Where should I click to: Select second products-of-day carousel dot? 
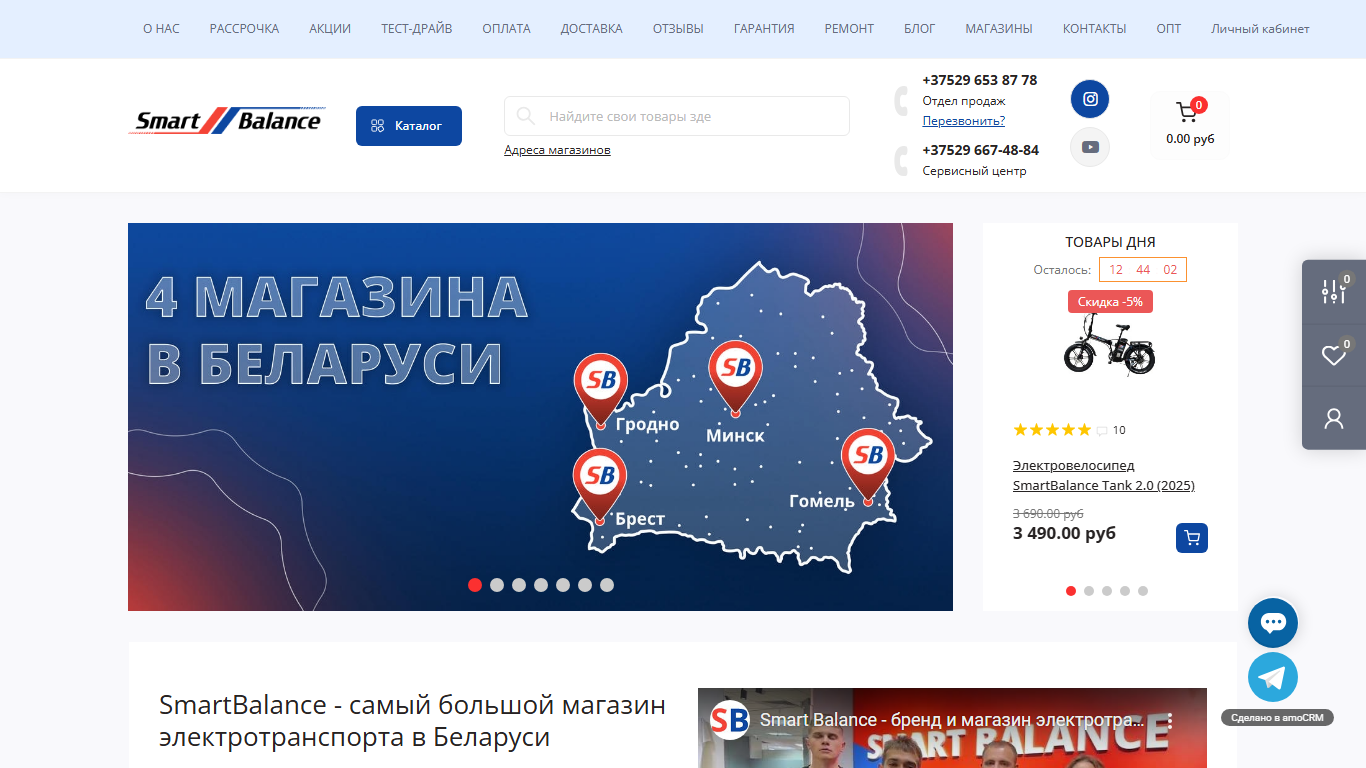(x=1089, y=591)
